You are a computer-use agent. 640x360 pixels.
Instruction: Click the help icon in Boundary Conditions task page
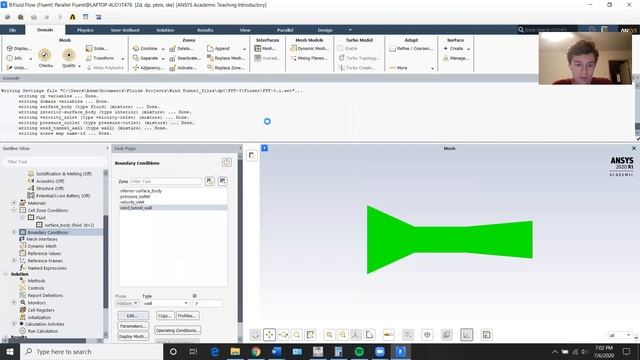[x=226, y=162]
